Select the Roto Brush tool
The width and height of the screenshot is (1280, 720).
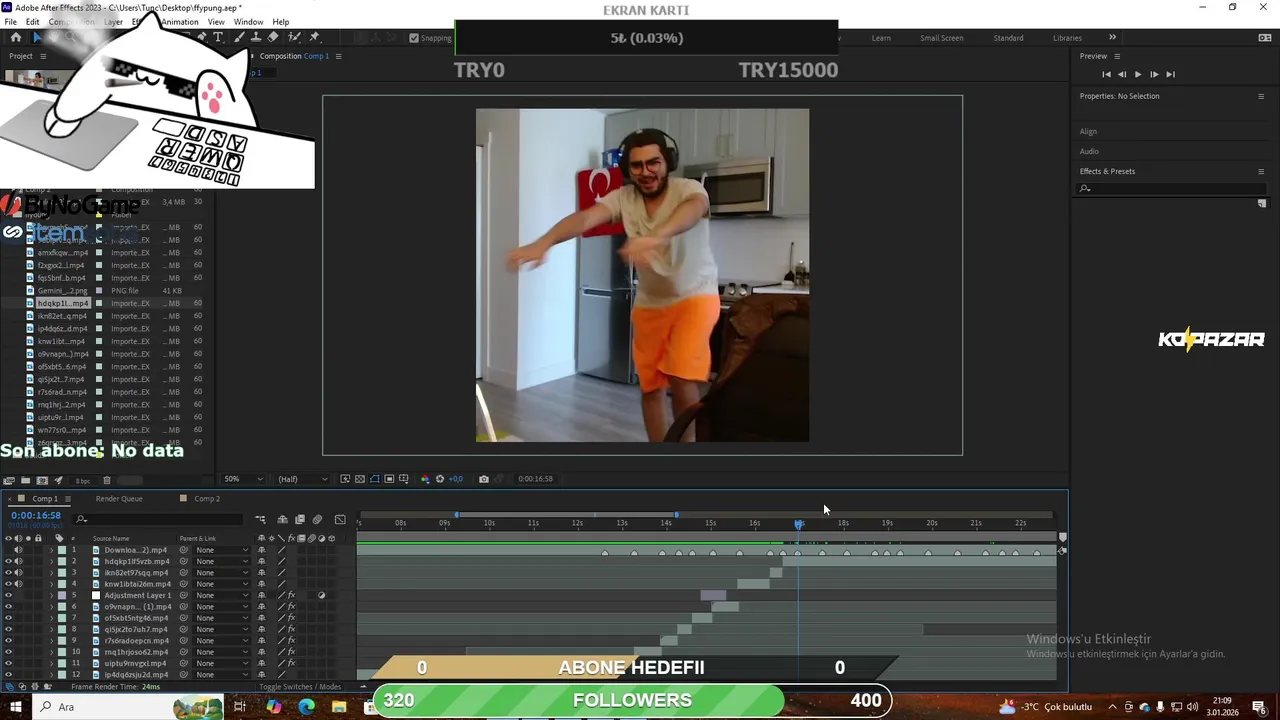295,37
